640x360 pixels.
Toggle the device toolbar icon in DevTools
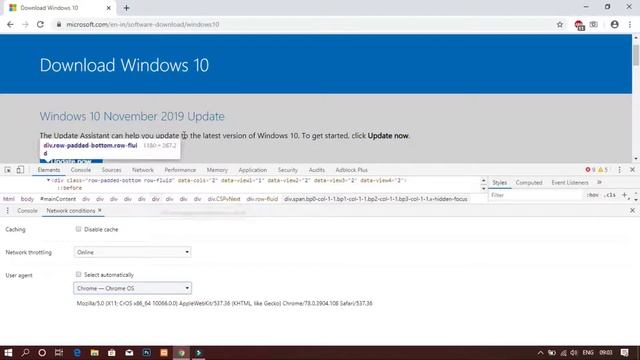(x=20, y=170)
